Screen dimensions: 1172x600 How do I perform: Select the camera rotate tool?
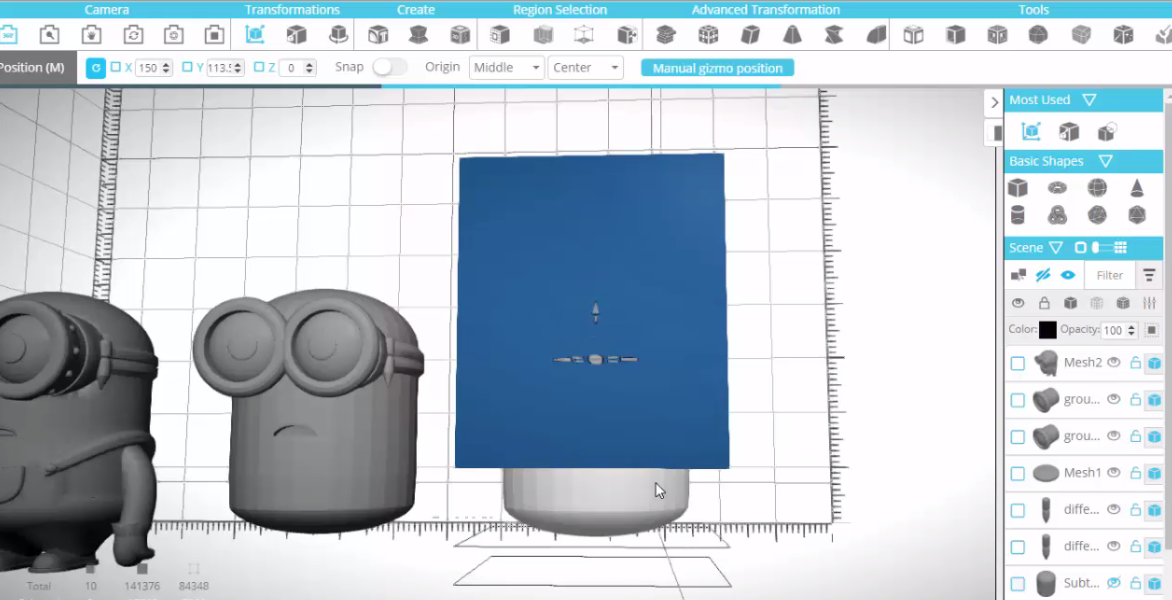point(133,34)
